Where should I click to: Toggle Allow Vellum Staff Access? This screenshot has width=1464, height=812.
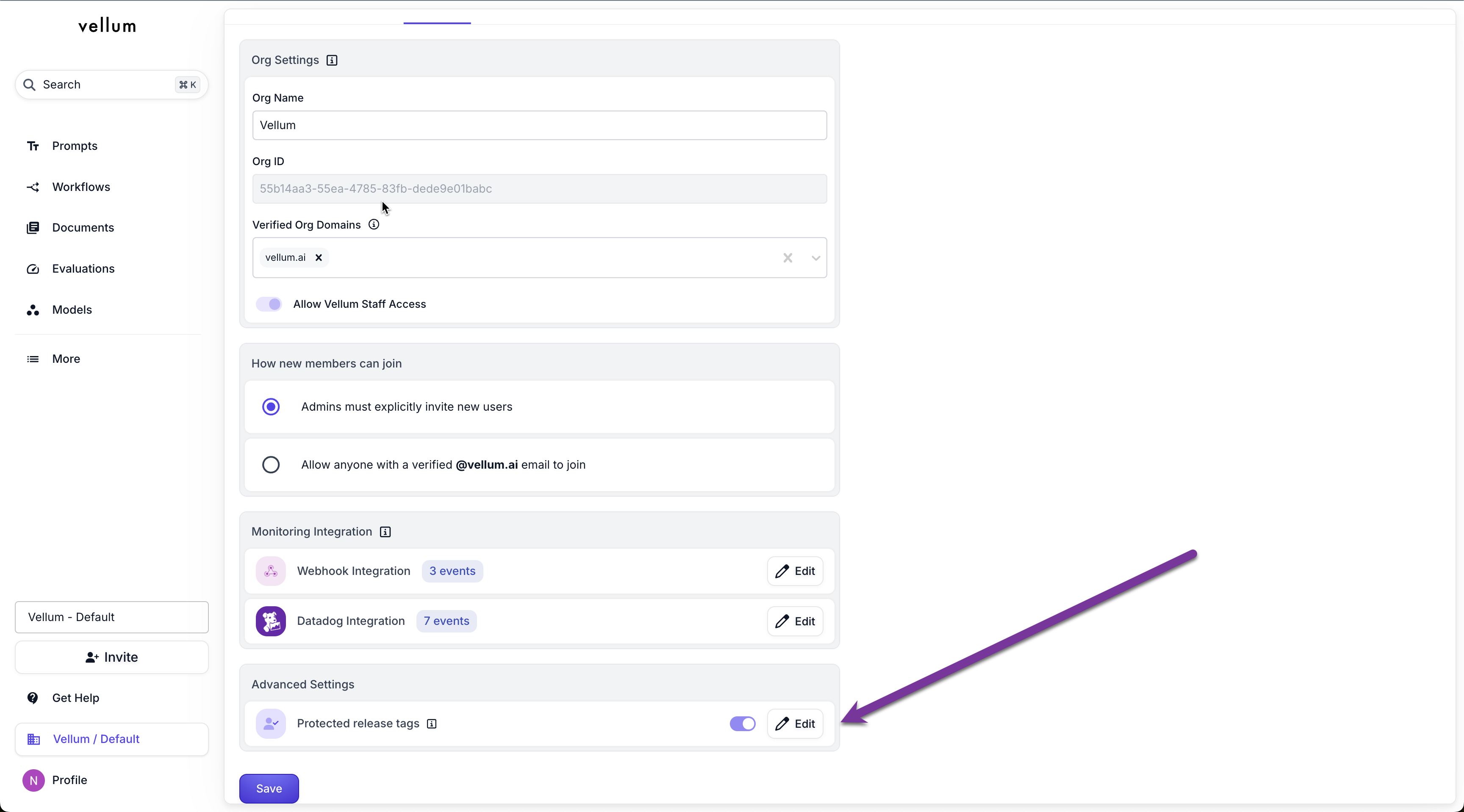tap(269, 304)
